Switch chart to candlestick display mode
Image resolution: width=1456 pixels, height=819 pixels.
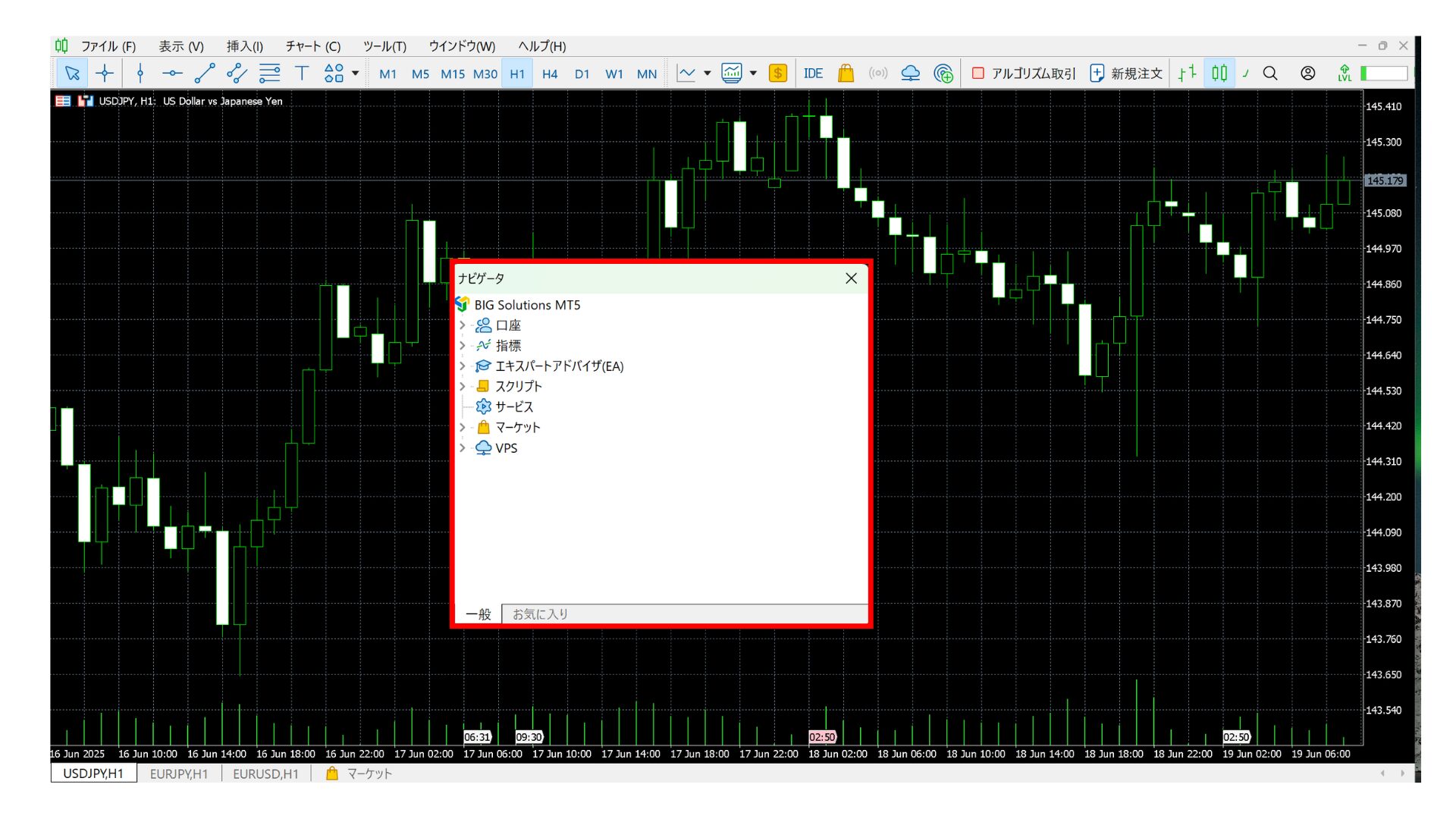[x=1219, y=74]
